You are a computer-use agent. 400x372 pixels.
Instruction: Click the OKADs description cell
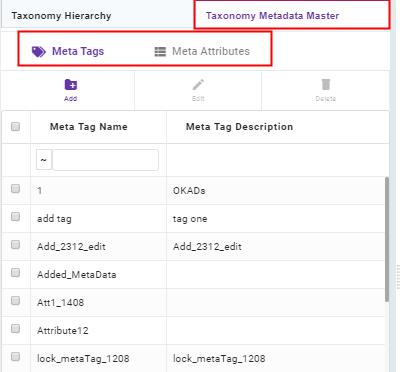[275, 191]
